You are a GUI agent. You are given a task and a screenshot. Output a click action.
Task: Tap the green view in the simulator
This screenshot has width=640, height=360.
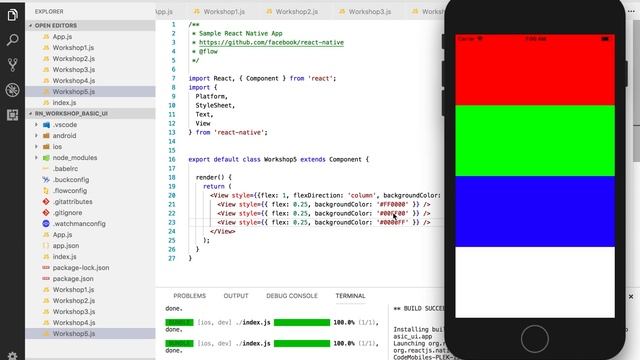click(535, 141)
